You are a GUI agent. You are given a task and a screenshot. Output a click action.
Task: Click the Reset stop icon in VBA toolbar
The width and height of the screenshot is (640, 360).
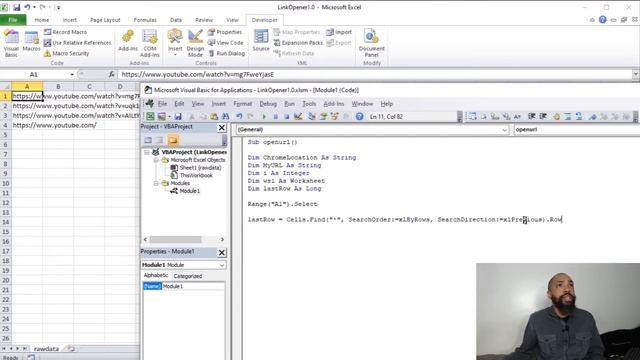[287, 116]
